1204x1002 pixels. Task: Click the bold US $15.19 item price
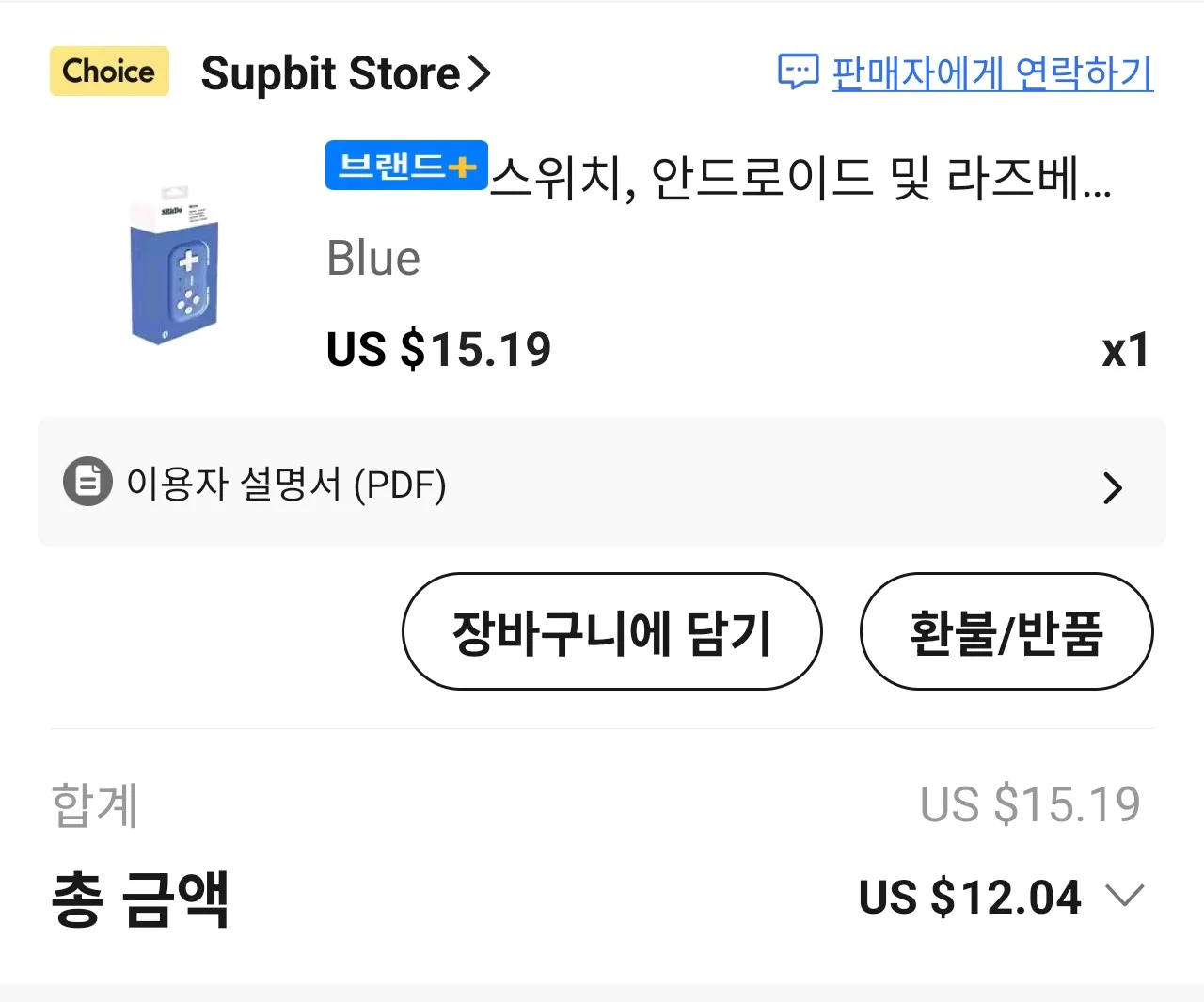tap(438, 350)
